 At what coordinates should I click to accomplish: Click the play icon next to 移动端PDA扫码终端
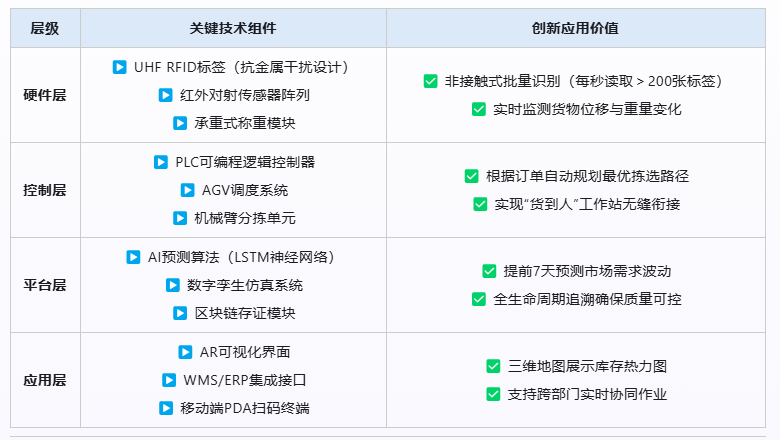[166, 408]
